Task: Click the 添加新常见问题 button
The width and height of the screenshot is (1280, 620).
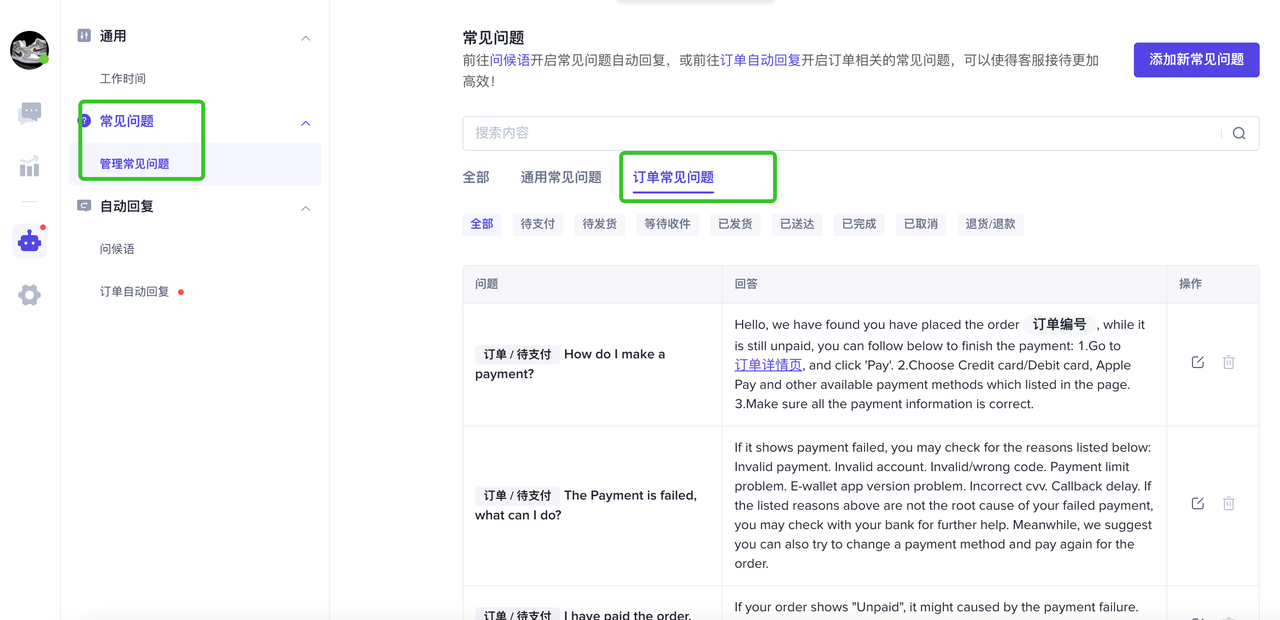Action: [1196, 60]
